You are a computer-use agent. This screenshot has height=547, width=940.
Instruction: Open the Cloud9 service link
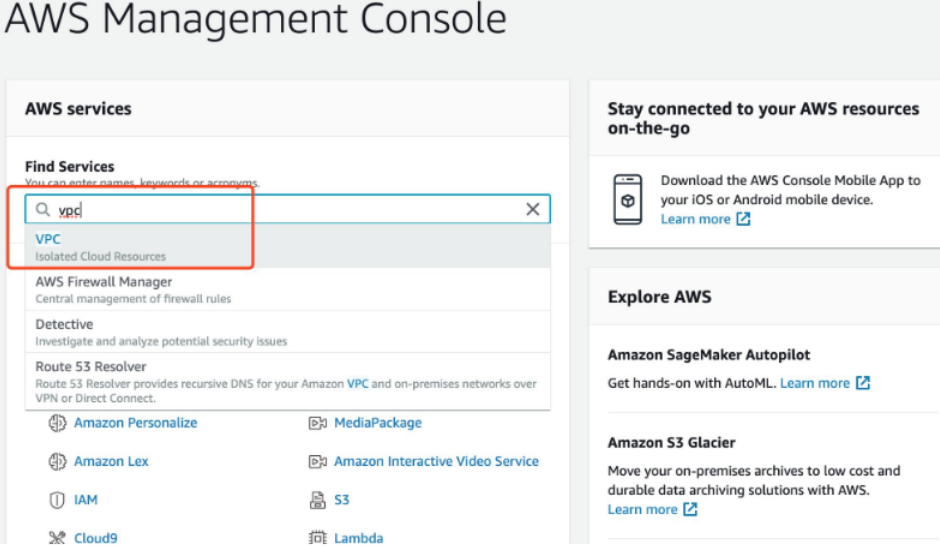click(x=95, y=538)
